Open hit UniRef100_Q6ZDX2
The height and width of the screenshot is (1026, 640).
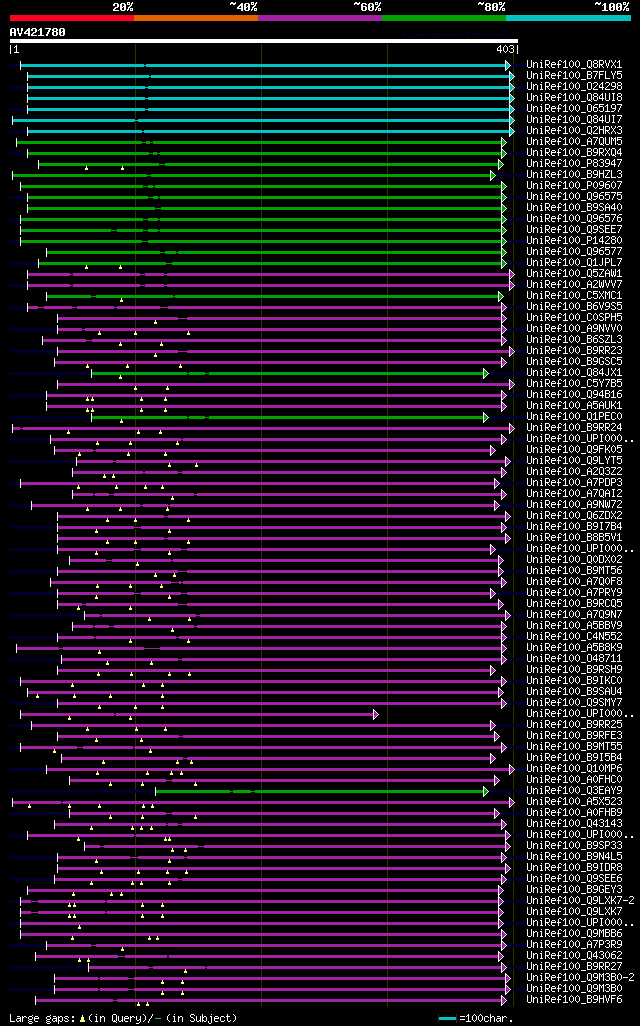pos(574,516)
